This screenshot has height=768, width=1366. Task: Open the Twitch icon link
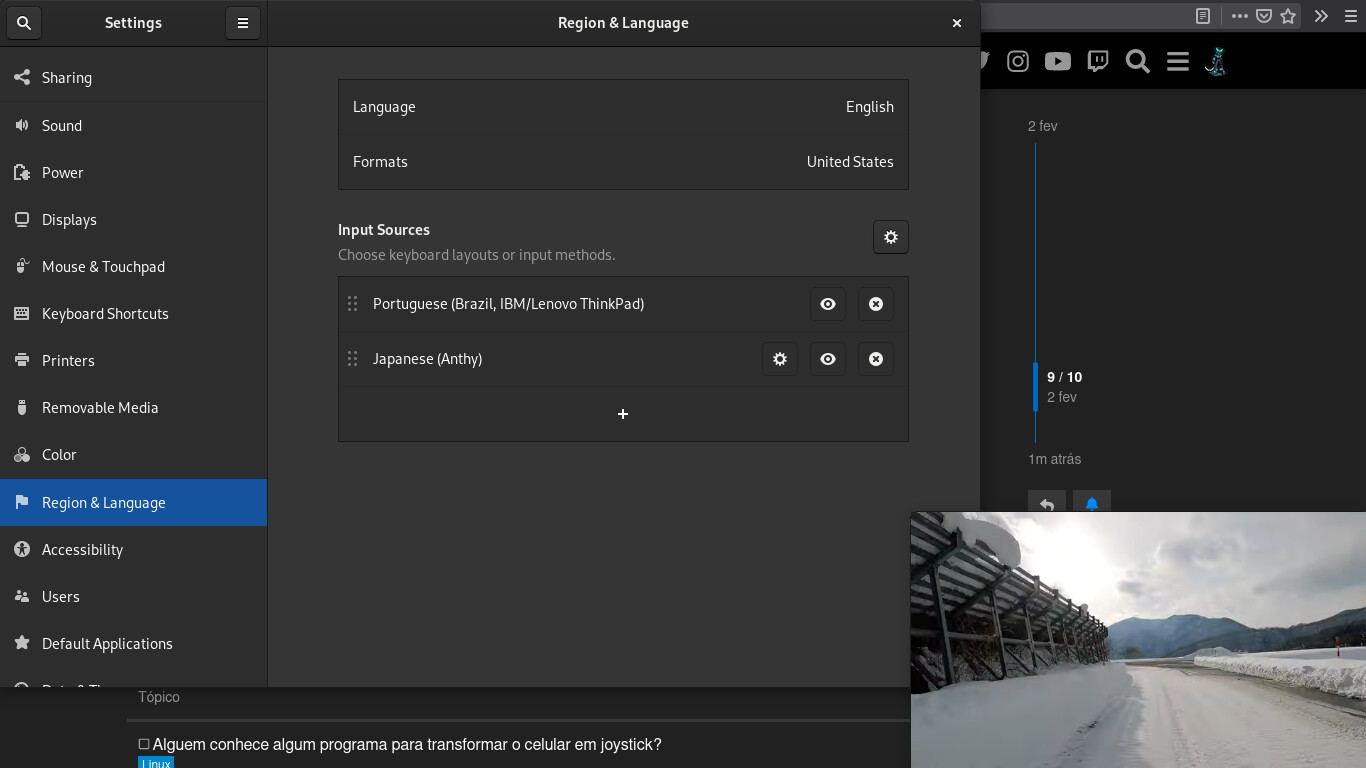coord(1097,62)
